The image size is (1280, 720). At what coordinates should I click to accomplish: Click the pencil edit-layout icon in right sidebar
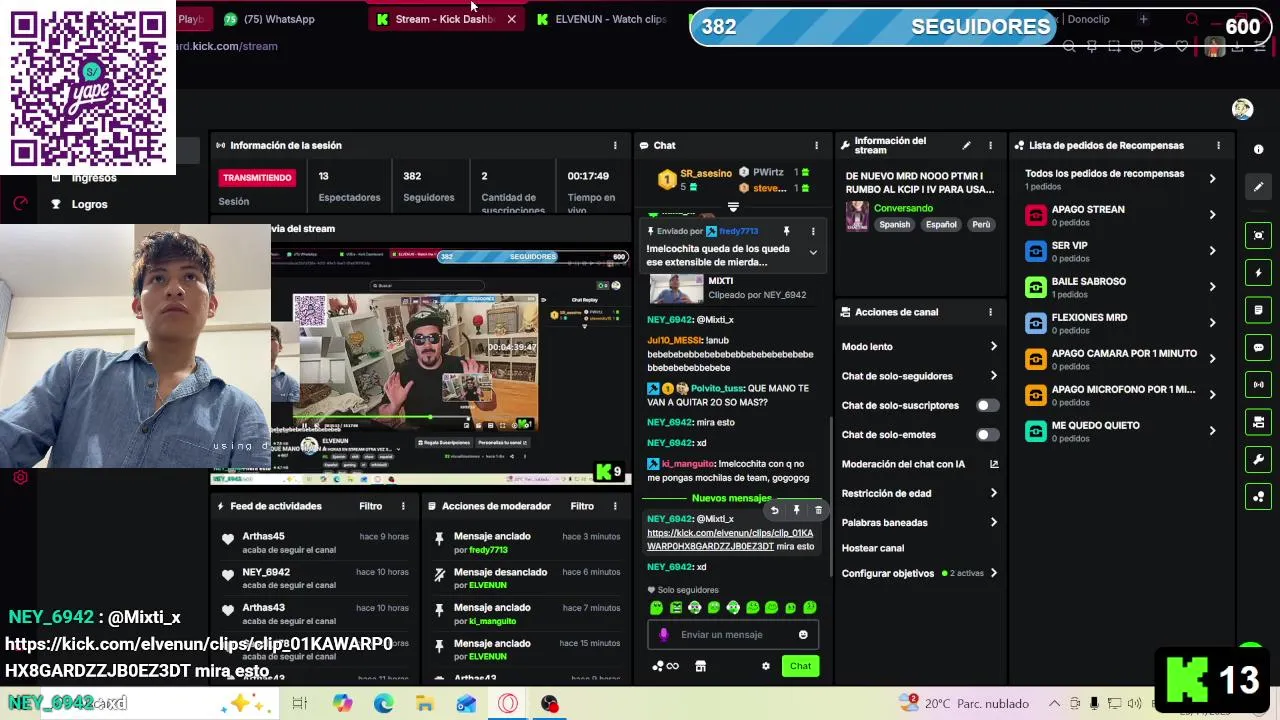(1258, 186)
